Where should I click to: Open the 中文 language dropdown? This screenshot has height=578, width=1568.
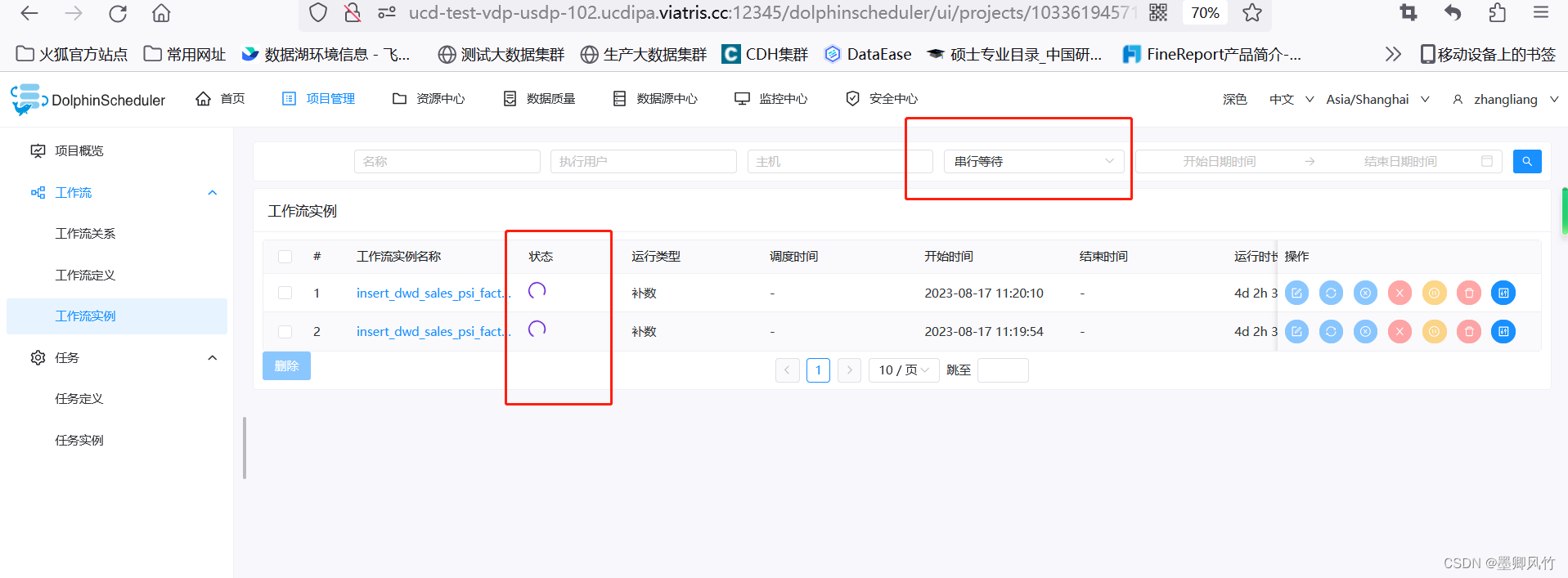pyautogui.click(x=1292, y=99)
